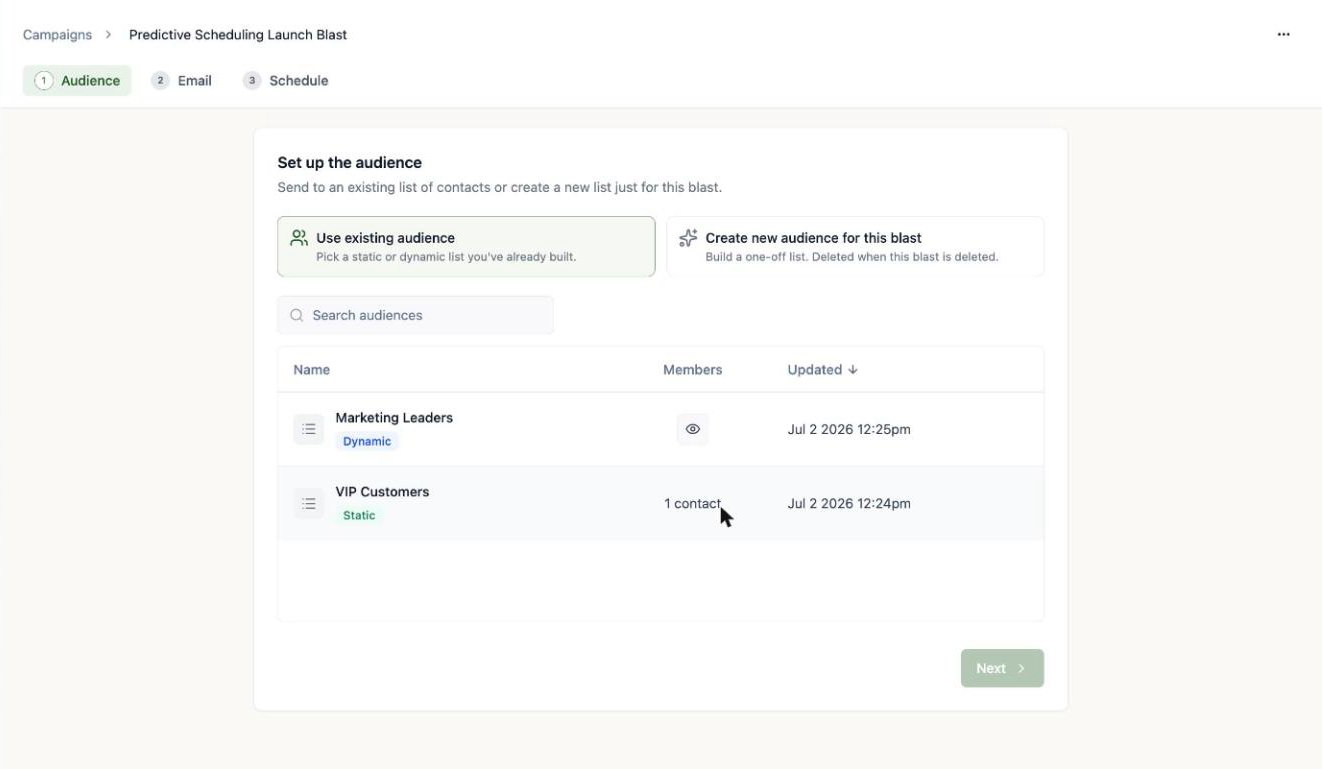Click the Static tag badge
This screenshot has width=1322, height=769.
[359, 515]
